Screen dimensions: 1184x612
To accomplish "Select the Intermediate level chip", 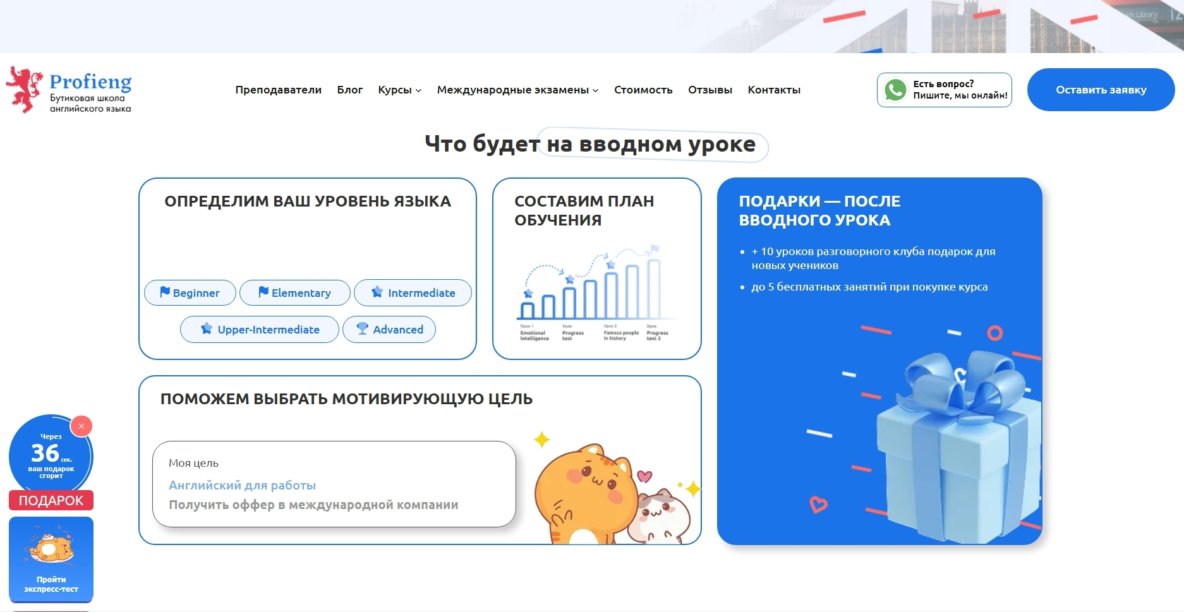I will [412, 293].
